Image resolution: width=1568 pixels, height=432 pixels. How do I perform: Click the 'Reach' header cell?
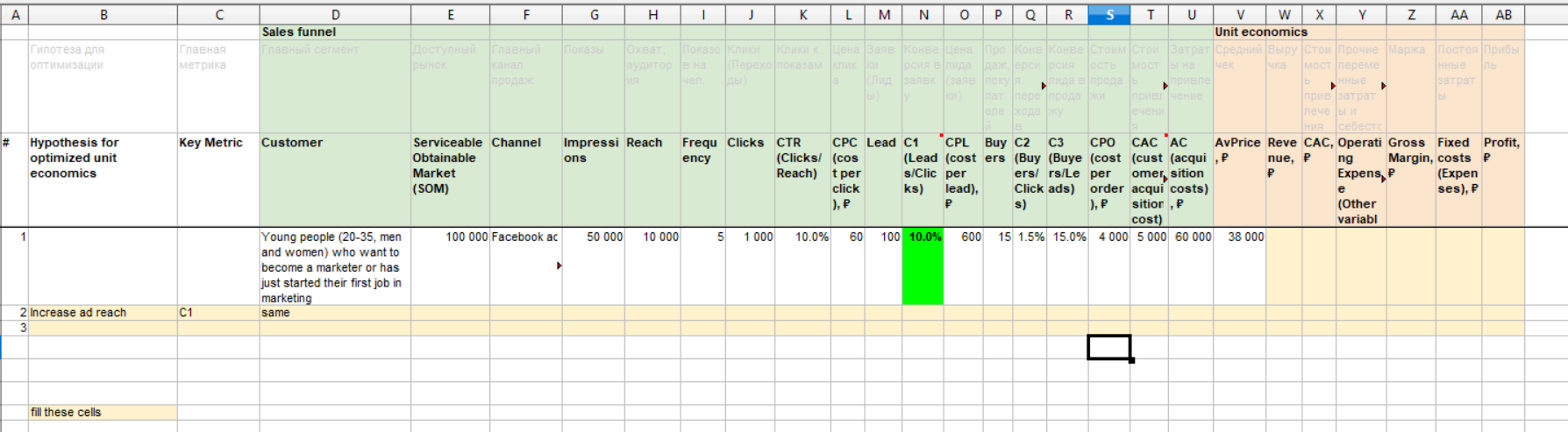[x=652, y=180]
